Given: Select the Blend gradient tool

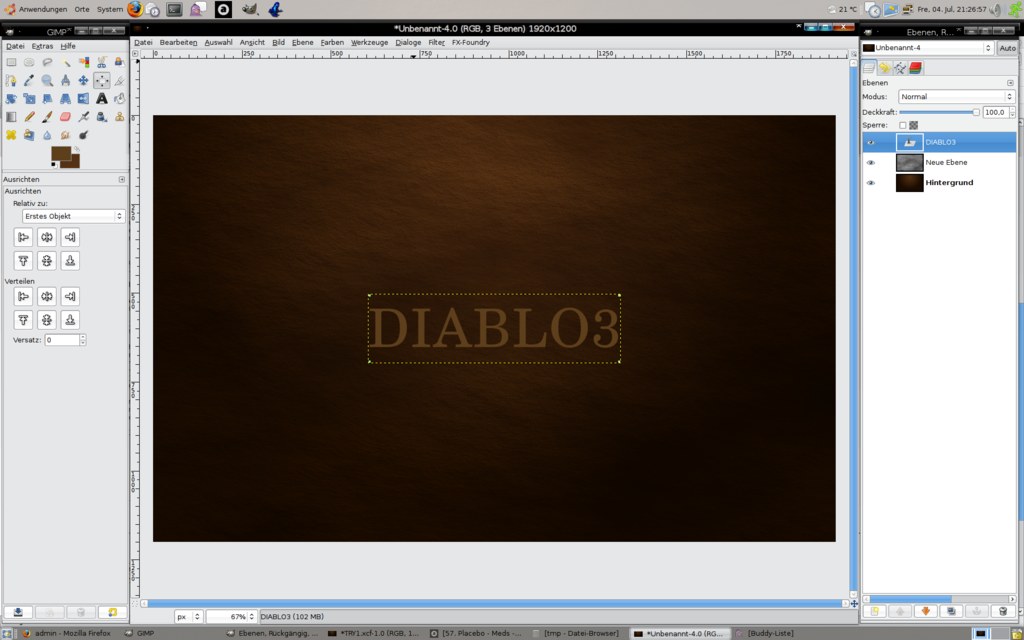Looking at the screenshot, I should coord(11,117).
